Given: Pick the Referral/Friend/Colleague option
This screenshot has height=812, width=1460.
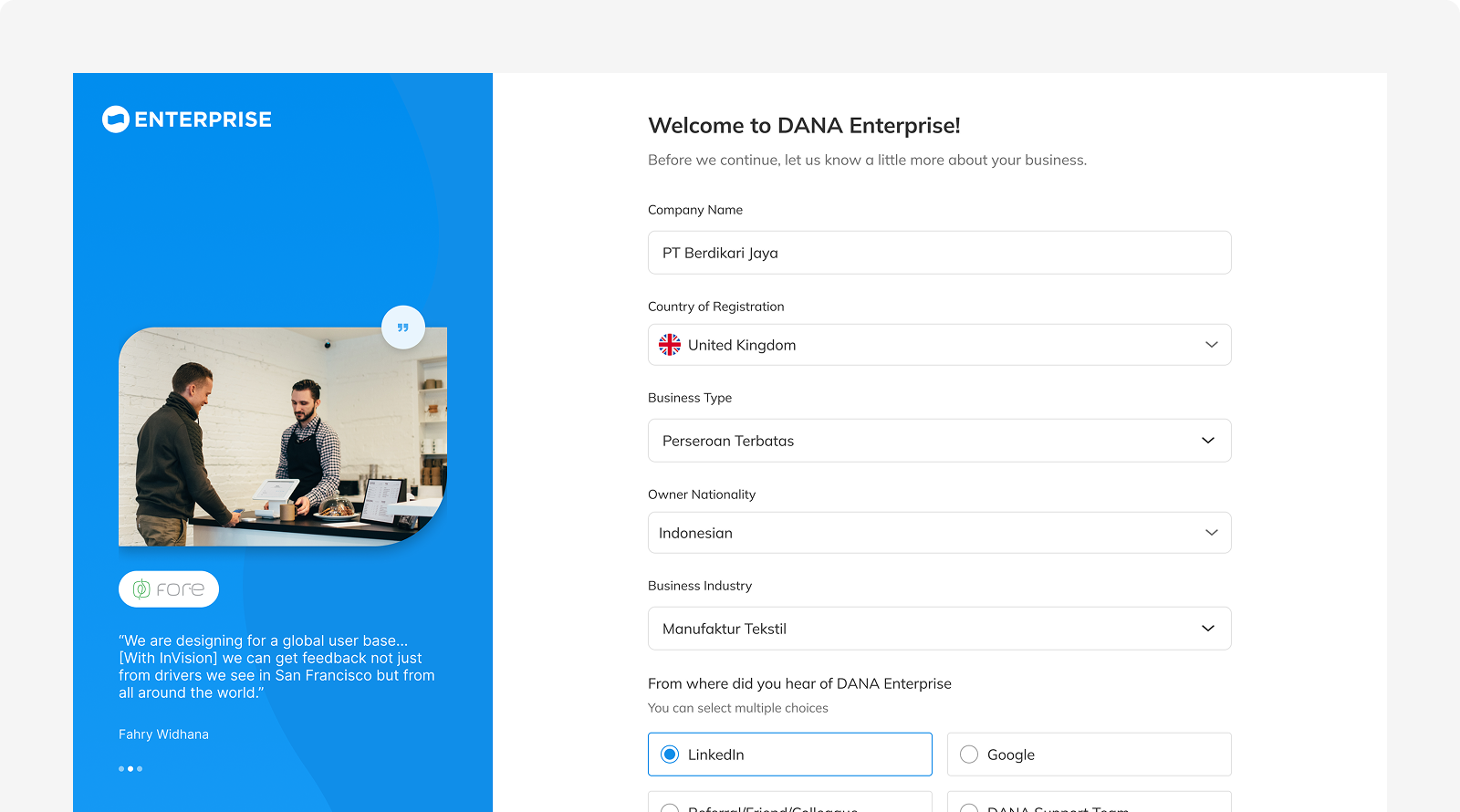Looking at the screenshot, I should click(789, 805).
